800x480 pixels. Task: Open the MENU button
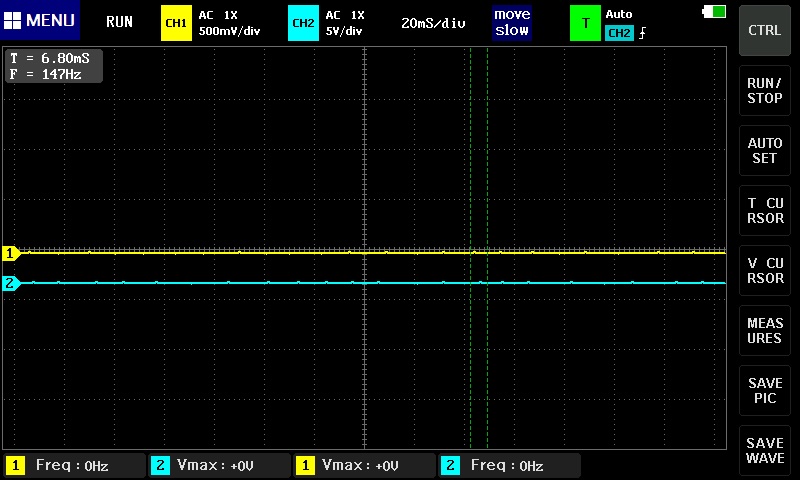click(40, 21)
